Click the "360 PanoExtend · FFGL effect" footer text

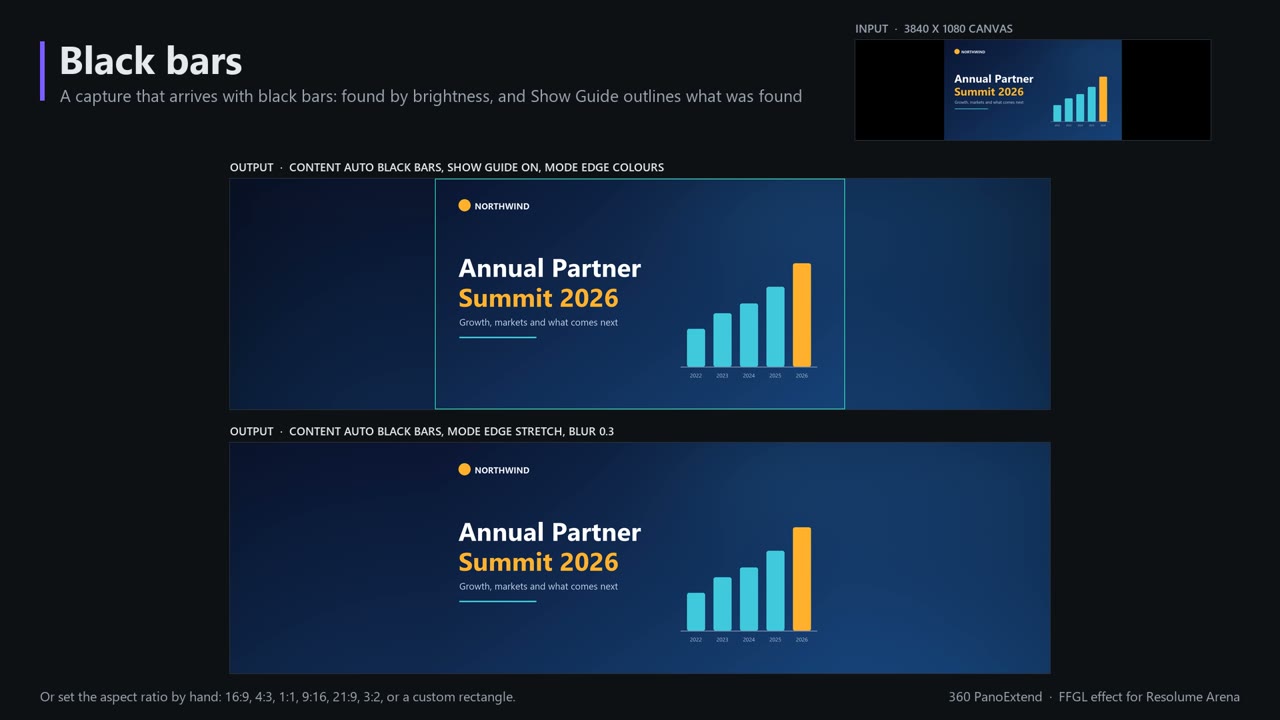[1094, 697]
